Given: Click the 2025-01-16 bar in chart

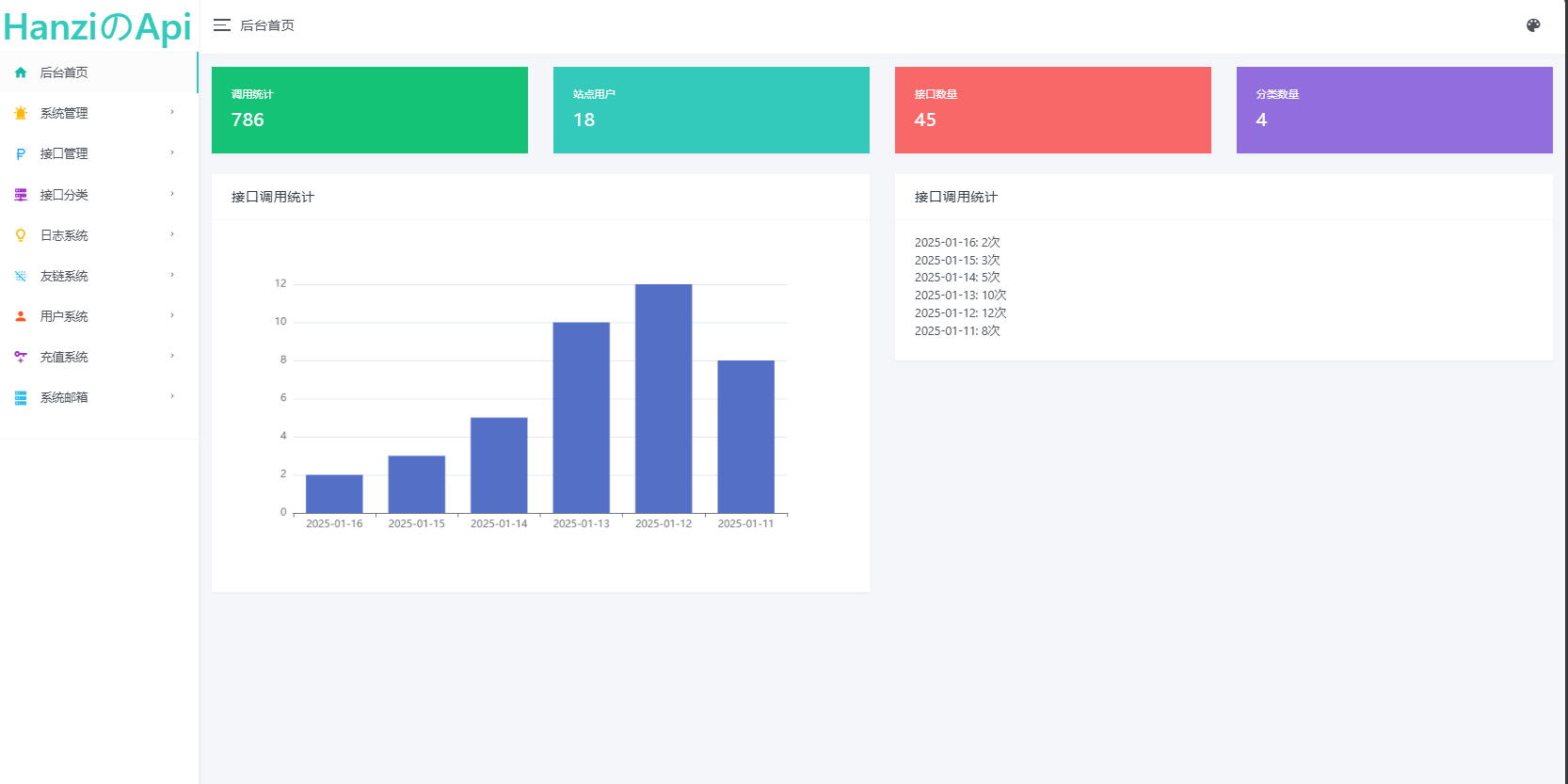Looking at the screenshot, I should point(334,494).
